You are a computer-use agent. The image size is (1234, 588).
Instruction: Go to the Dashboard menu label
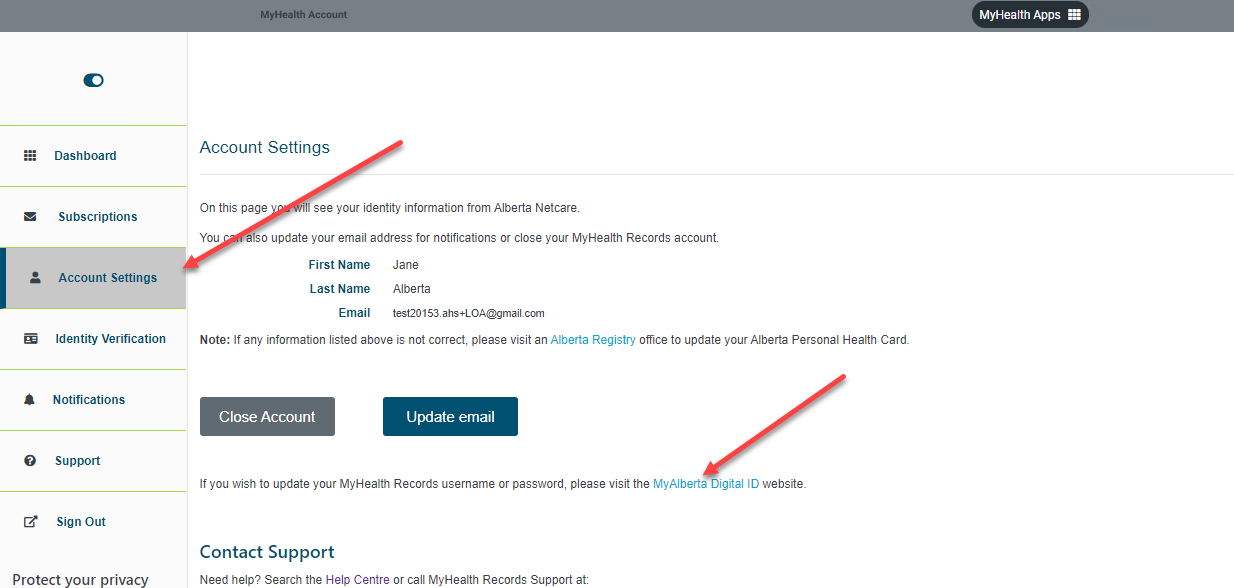pos(85,156)
